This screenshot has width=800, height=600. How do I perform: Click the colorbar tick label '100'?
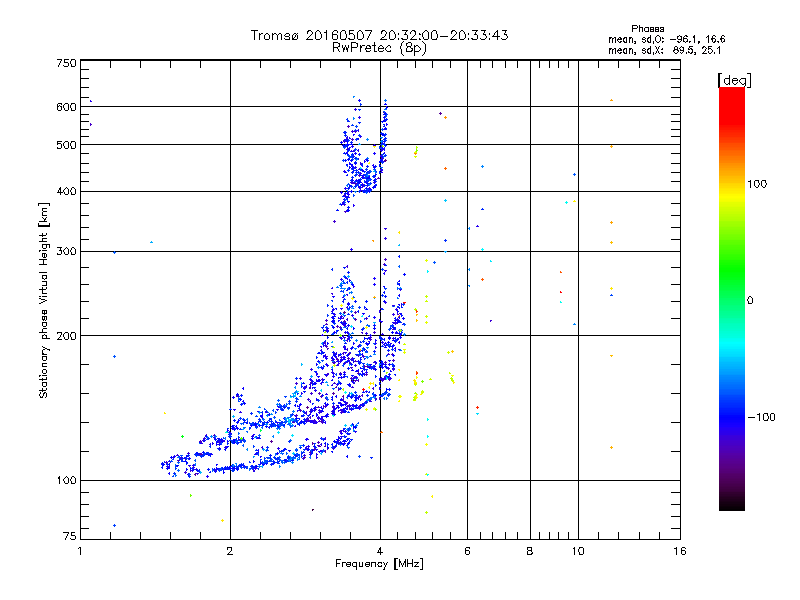pos(757,184)
